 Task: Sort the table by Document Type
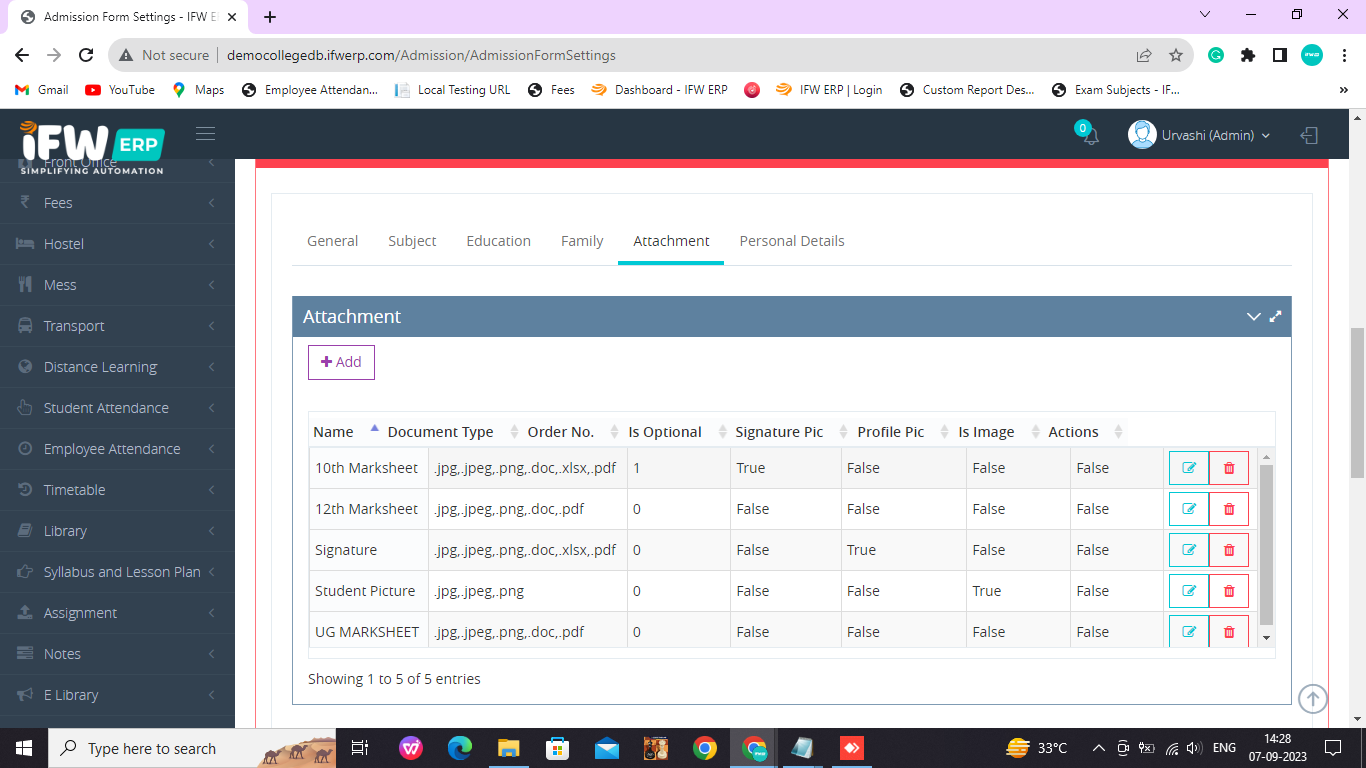[x=453, y=432]
